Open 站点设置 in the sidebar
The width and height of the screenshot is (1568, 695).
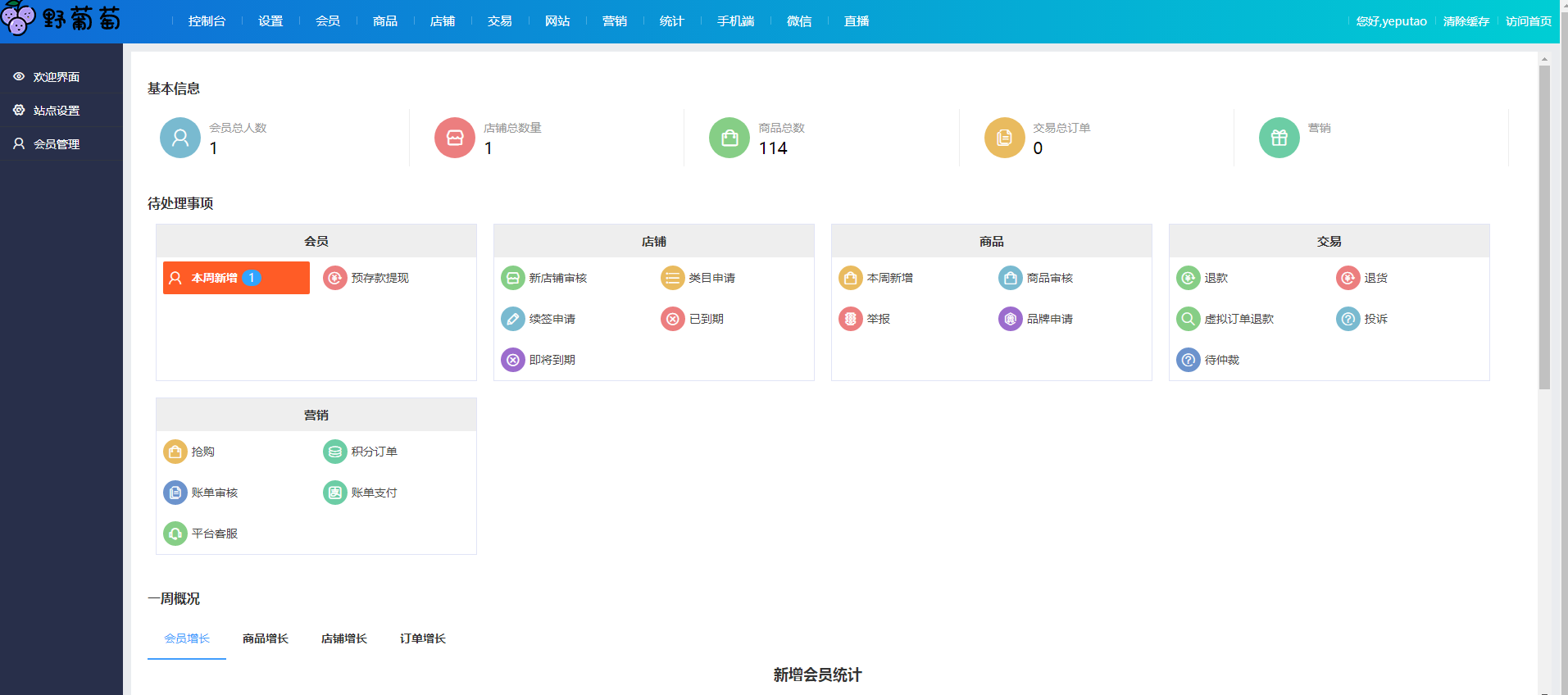[x=57, y=111]
